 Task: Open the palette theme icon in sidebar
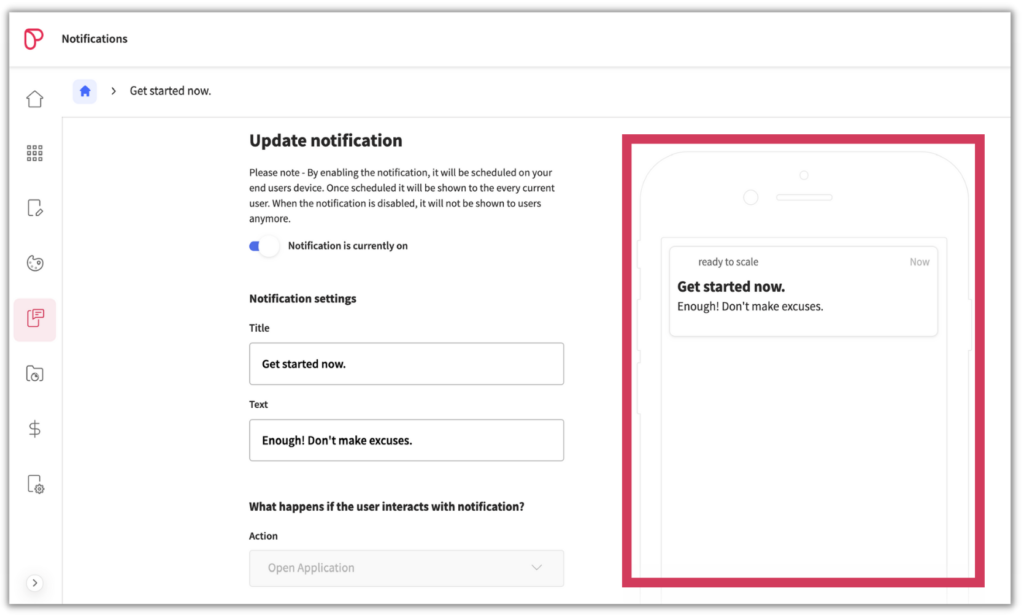click(x=35, y=263)
